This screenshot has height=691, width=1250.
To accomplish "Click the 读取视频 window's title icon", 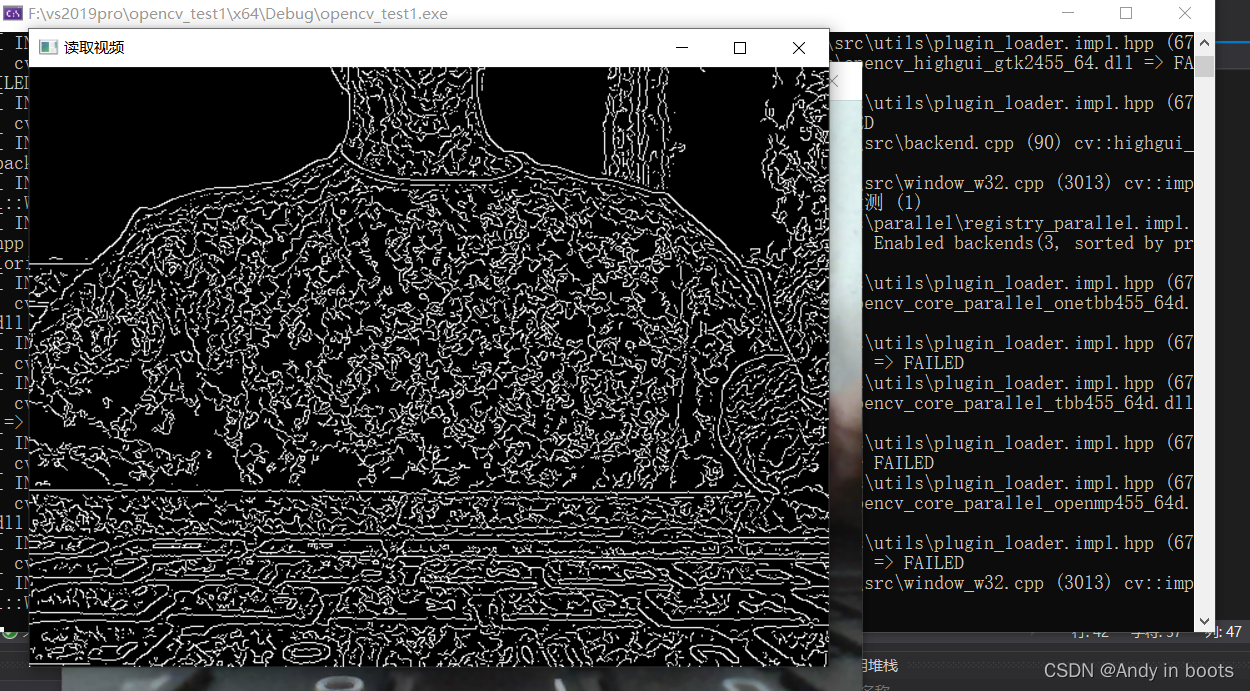I will 47,47.
